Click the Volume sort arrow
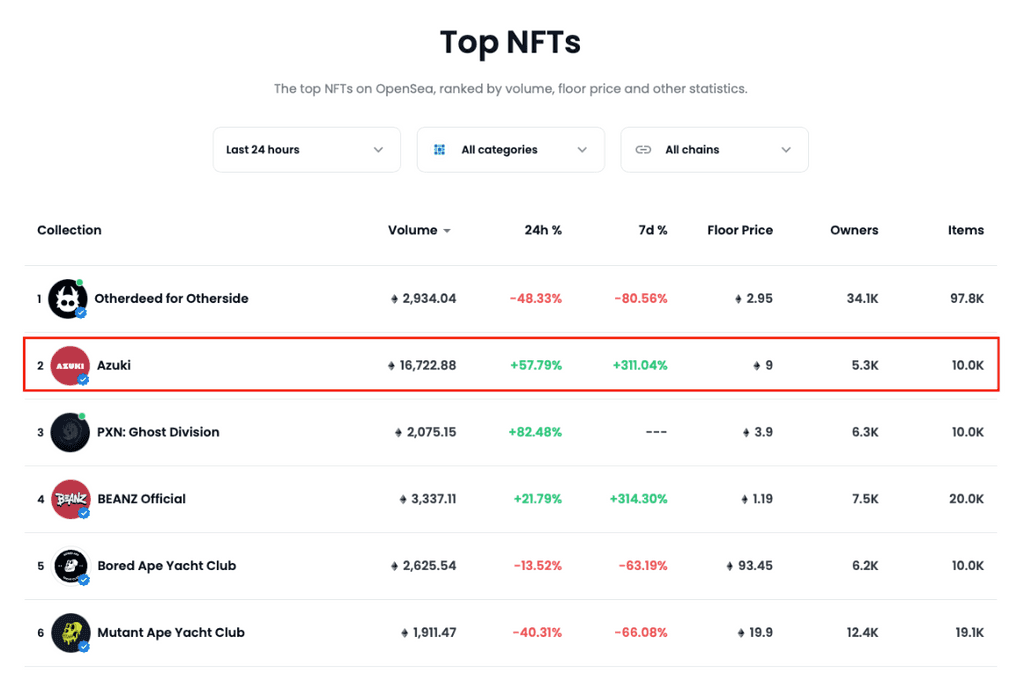Image resolution: width=1024 pixels, height=673 pixels. pyautogui.click(x=447, y=230)
